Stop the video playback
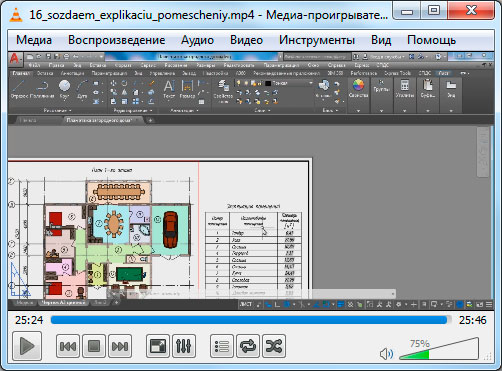This screenshot has width=502, height=371. coord(94,346)
